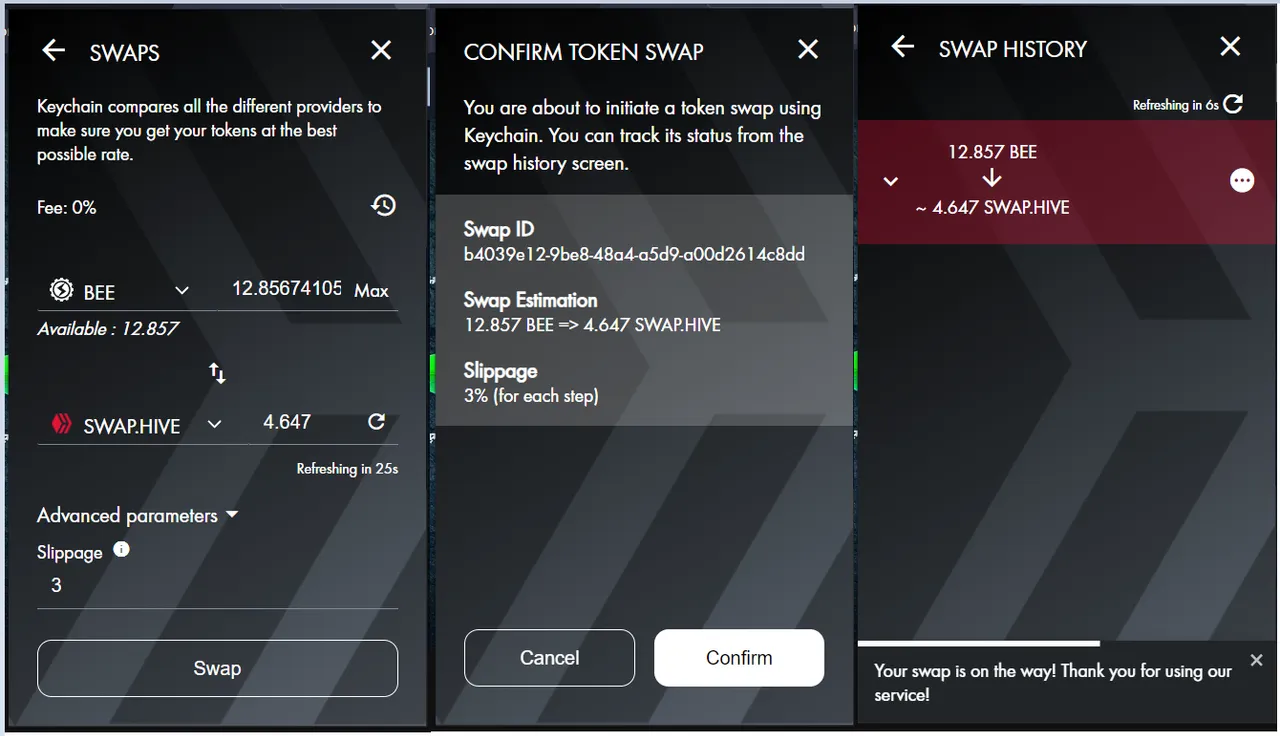Click '~ 4.647 SWAP.HIVE' in swap history
The height and width of the screenshot is (736, 1280).
[x=992, y=208]
